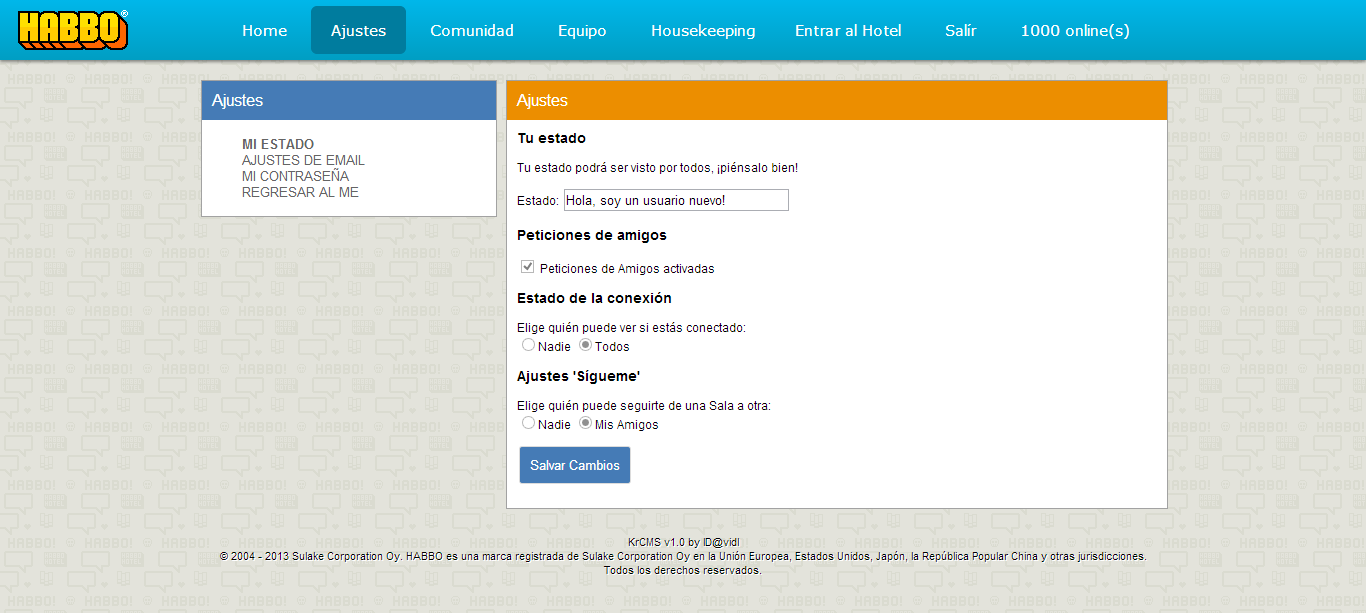The height and width of the screenshot is (613, 1366).
Task: Click the Peticiones de amigos heading
Action: [592, 235]
